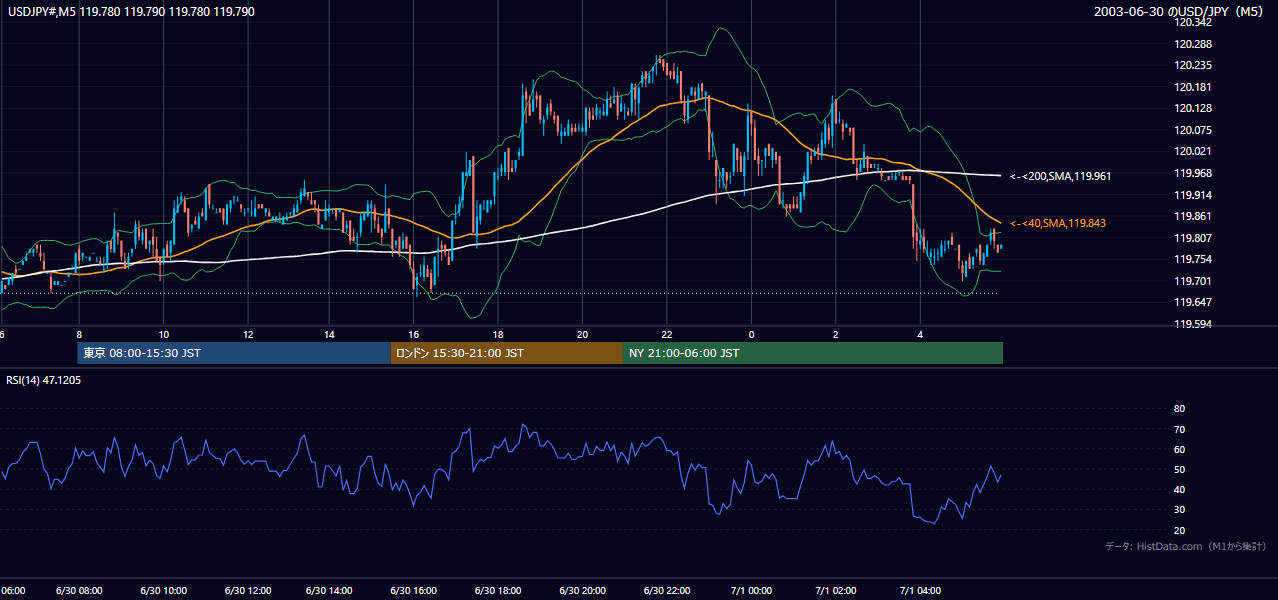Click hour label 12 under the price chart
The image size is (1278, 600).
[x=247, y=335]
